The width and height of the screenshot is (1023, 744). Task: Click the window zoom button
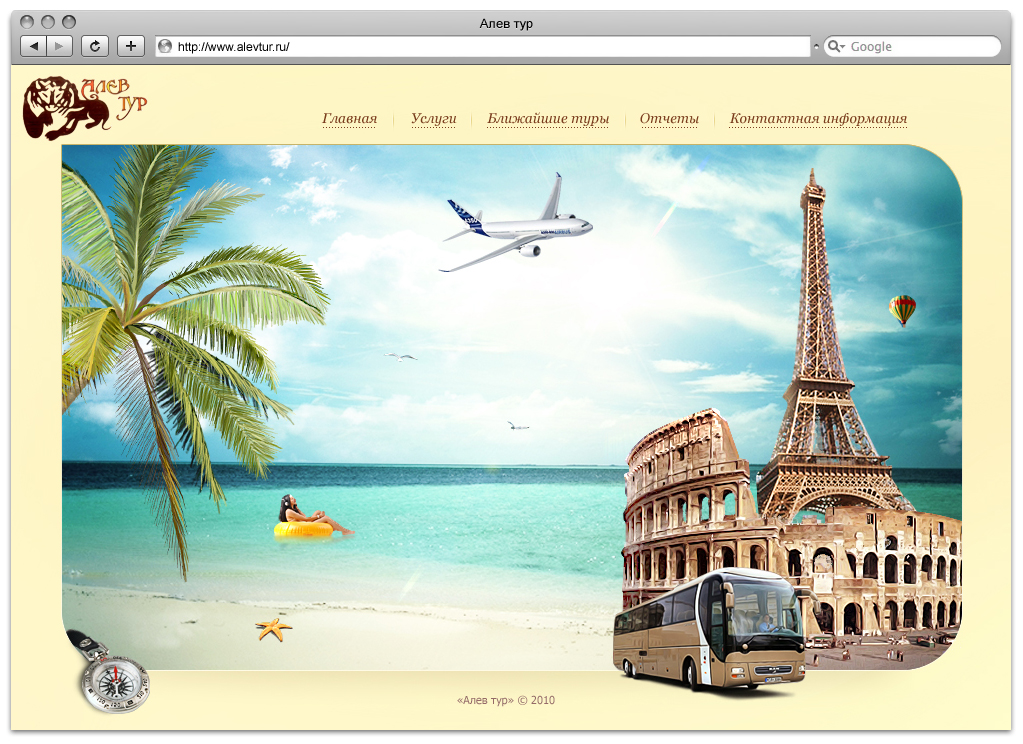[x=69, y=22]
